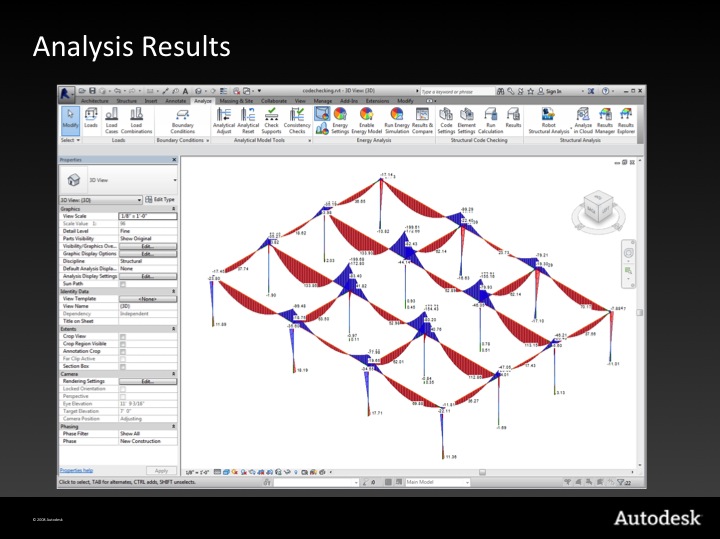Click Analytical Reset tool
Screen dimensions: 720x539
[x=248, y=121]
